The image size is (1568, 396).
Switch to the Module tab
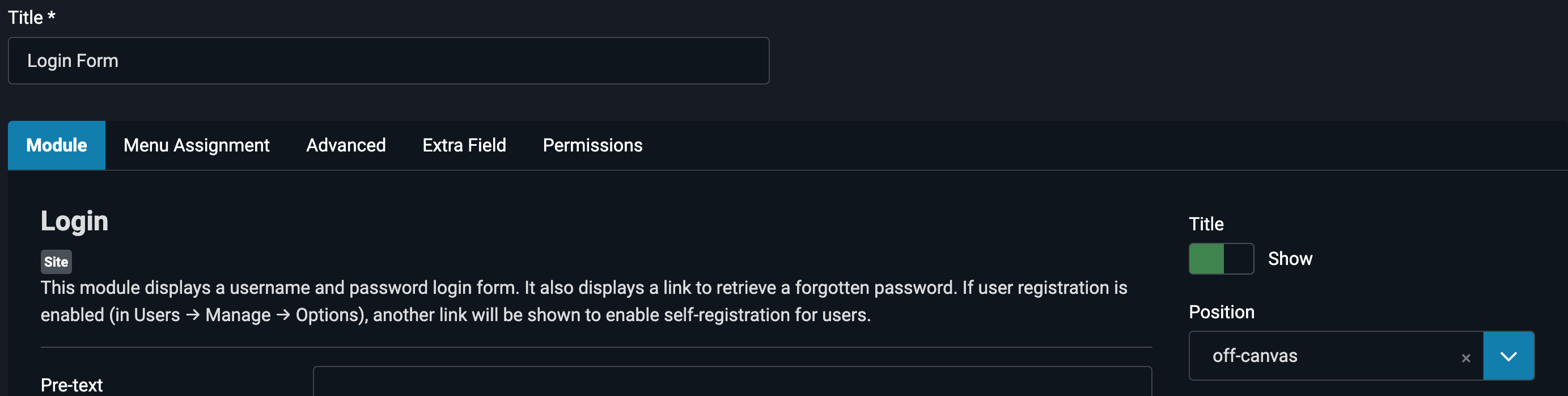click(57, 146)
